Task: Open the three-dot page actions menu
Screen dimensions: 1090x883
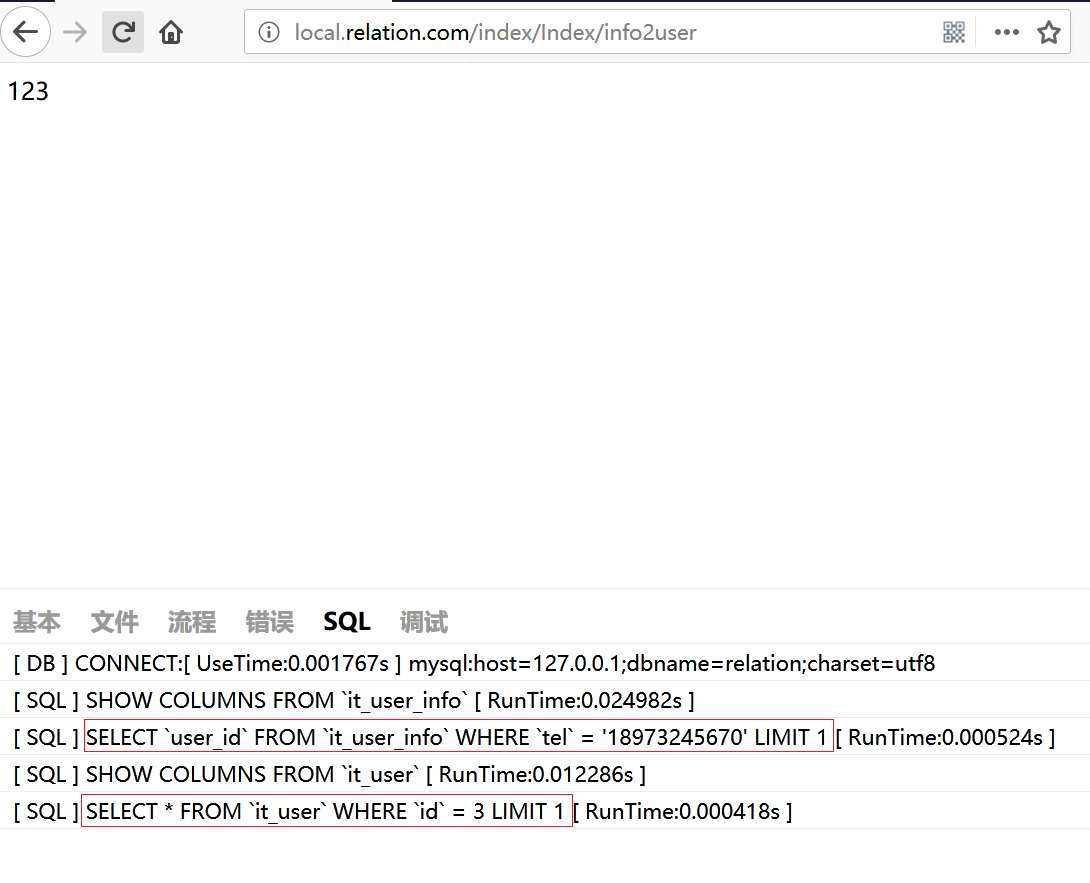Action: (x=1006, y=33)
